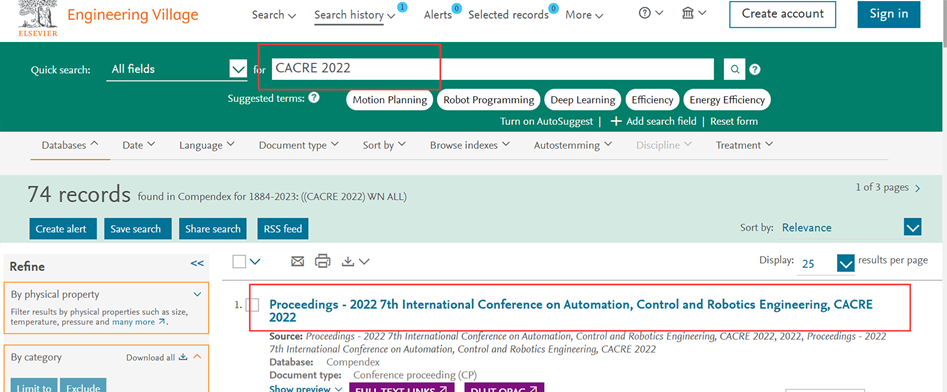Image resolution: width=947 pixels, height=392 pixels.
Task: Click the email results envelope icon
Action: pos(297,262)
